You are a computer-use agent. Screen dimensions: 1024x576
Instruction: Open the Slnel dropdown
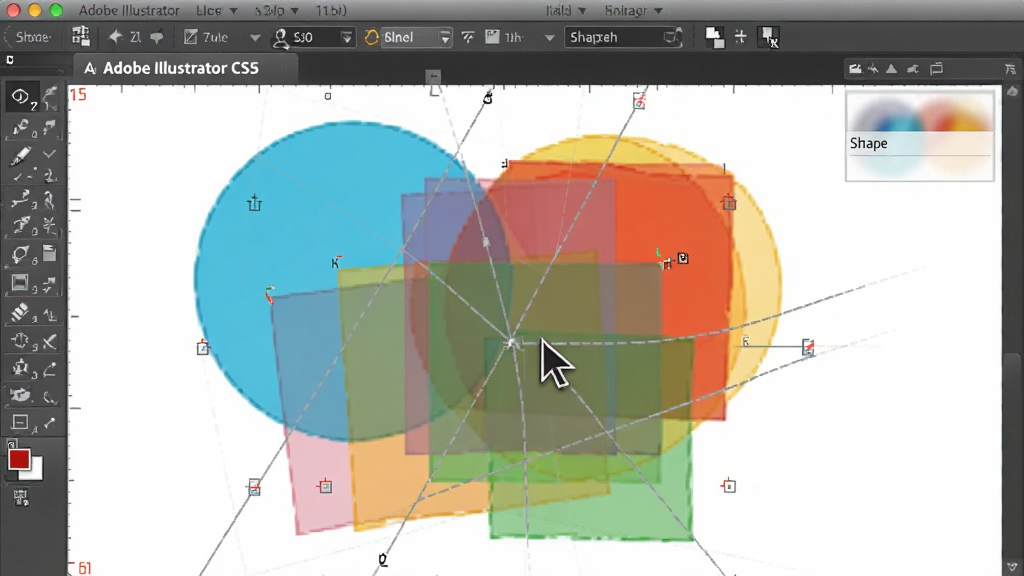pyautogui.click(x=445, y=37)
